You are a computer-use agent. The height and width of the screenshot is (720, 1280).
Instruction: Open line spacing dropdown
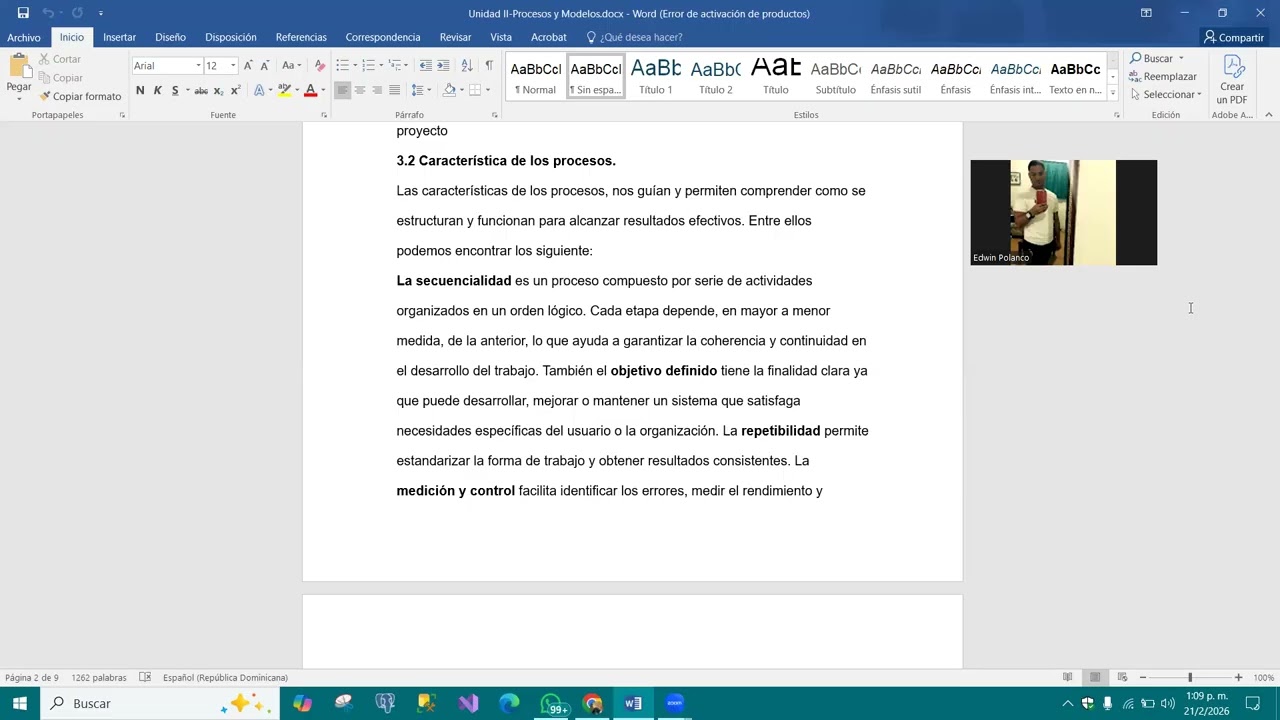pos(421,90)
